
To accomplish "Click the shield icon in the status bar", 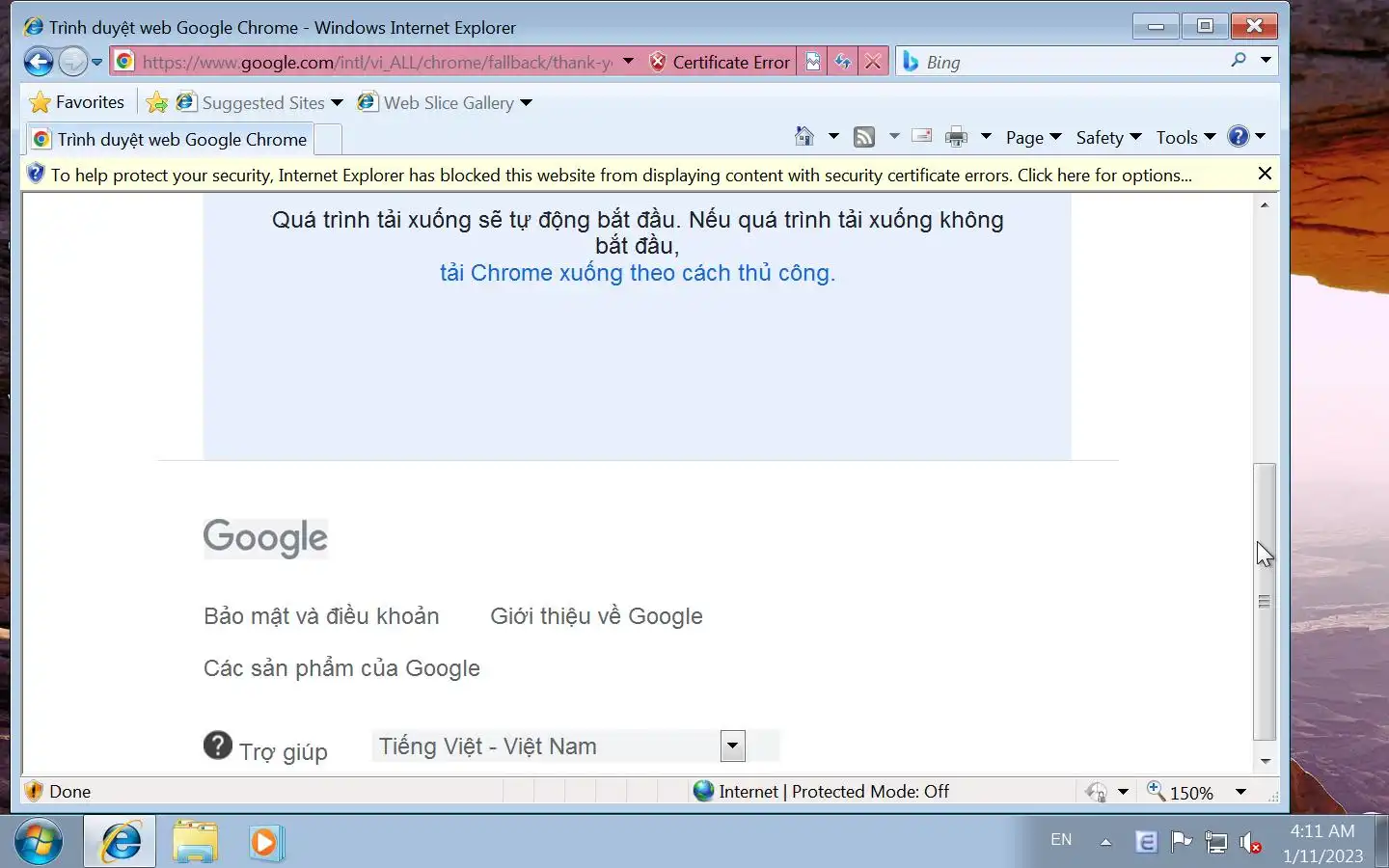I will (34, 791).
